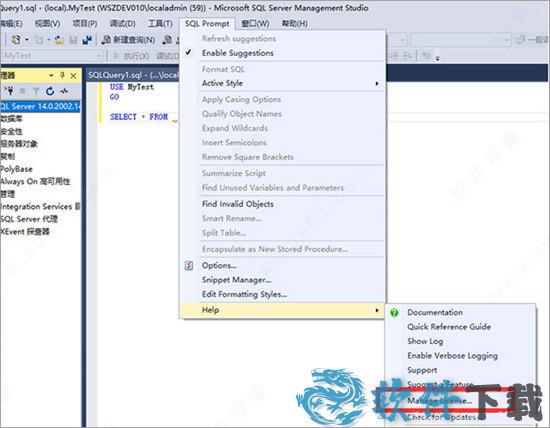Open Edit Formatting Styles... menu item
550x428 pixels.
[244, 294]
